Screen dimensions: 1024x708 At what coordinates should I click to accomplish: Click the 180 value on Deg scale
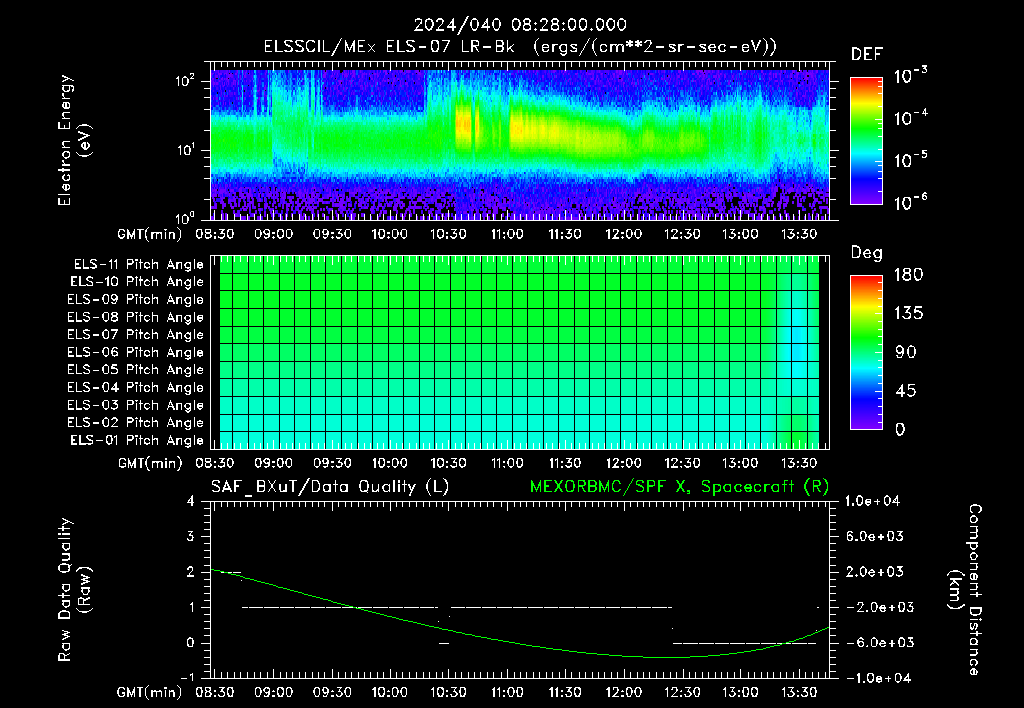908,275
